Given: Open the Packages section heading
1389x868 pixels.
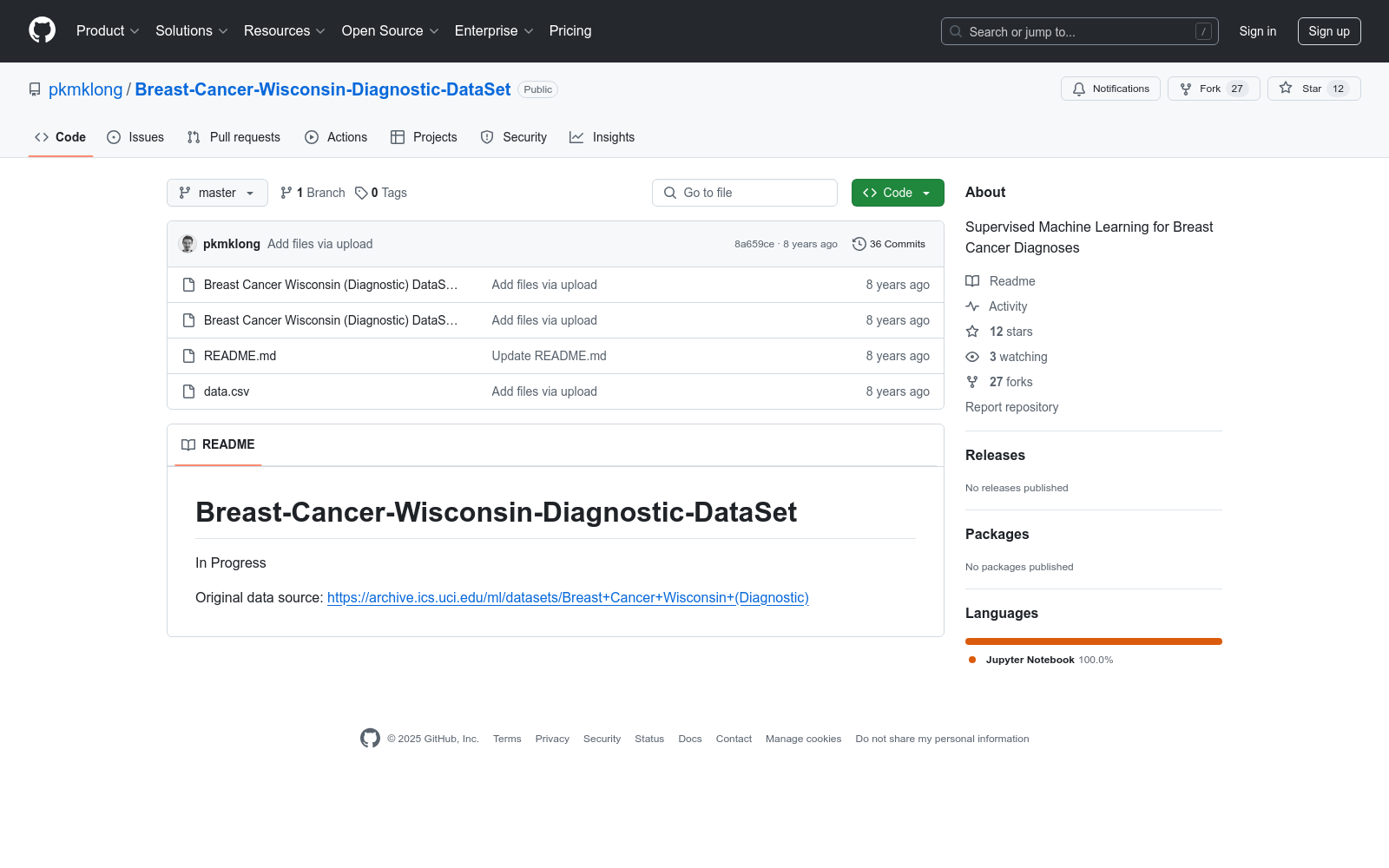Looking at the screenshot, I should tap(997, 534).
